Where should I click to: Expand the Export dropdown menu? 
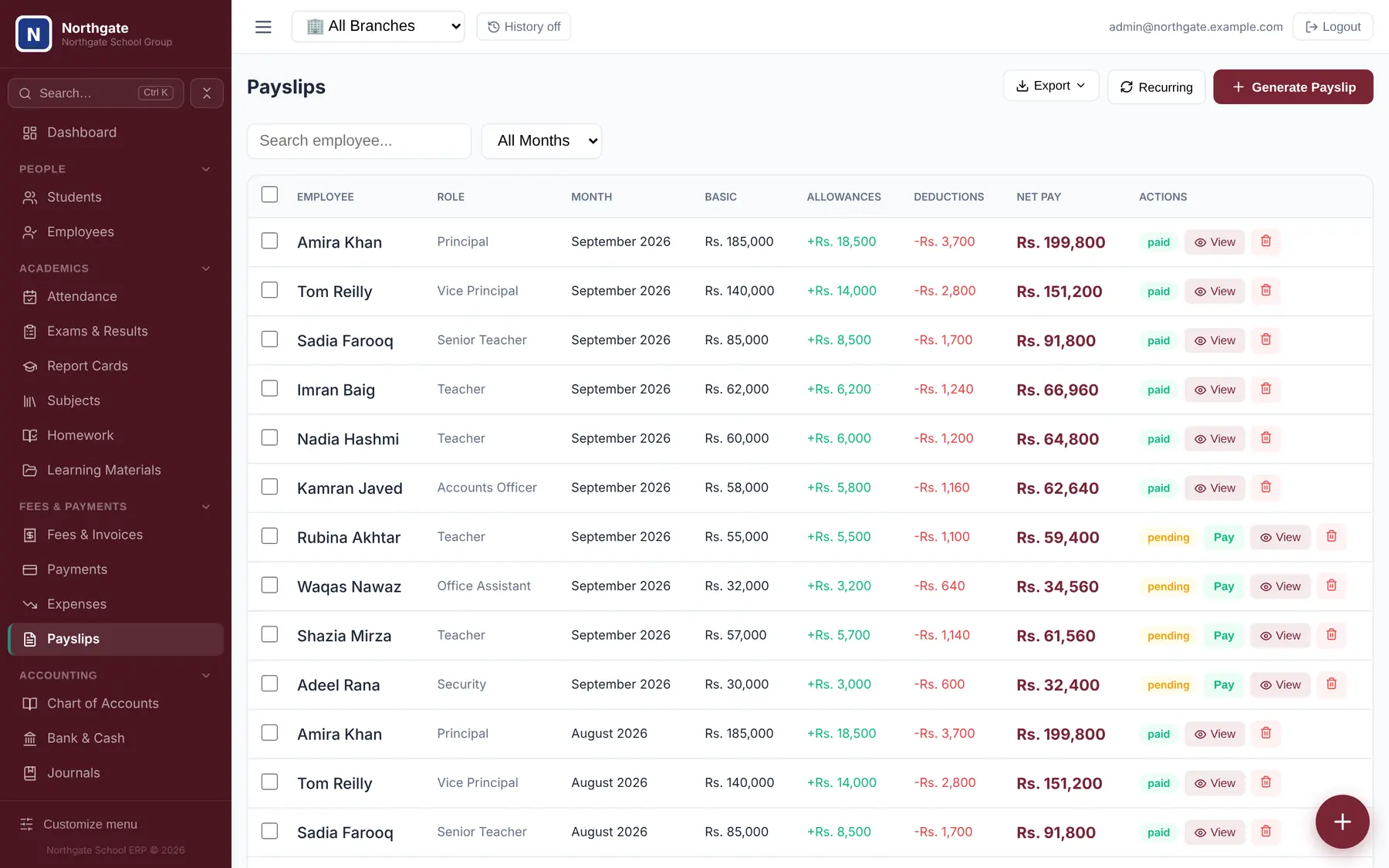(1051, 86)
